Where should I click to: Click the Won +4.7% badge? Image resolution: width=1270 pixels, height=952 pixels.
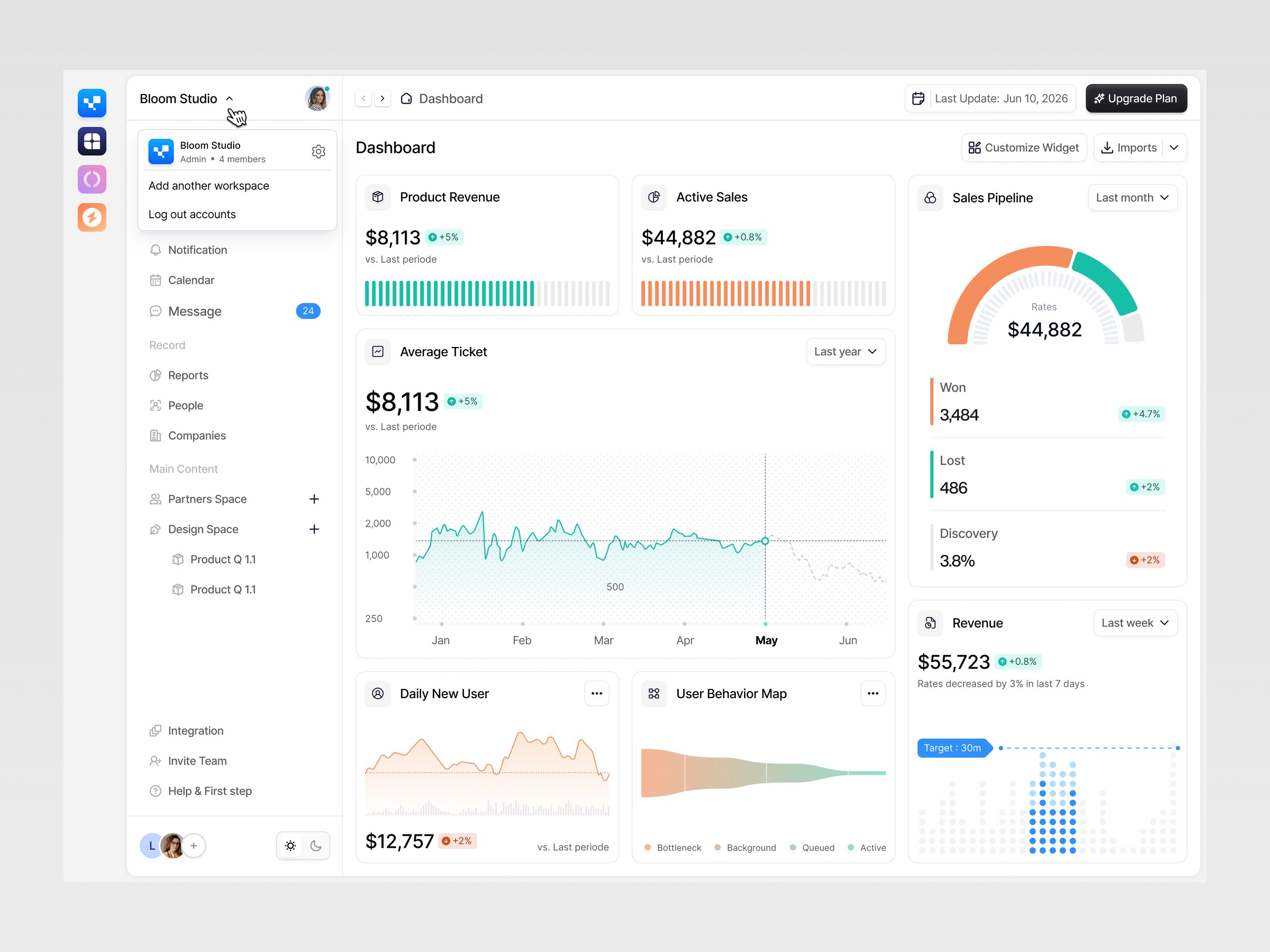[x=1142, y=415]
